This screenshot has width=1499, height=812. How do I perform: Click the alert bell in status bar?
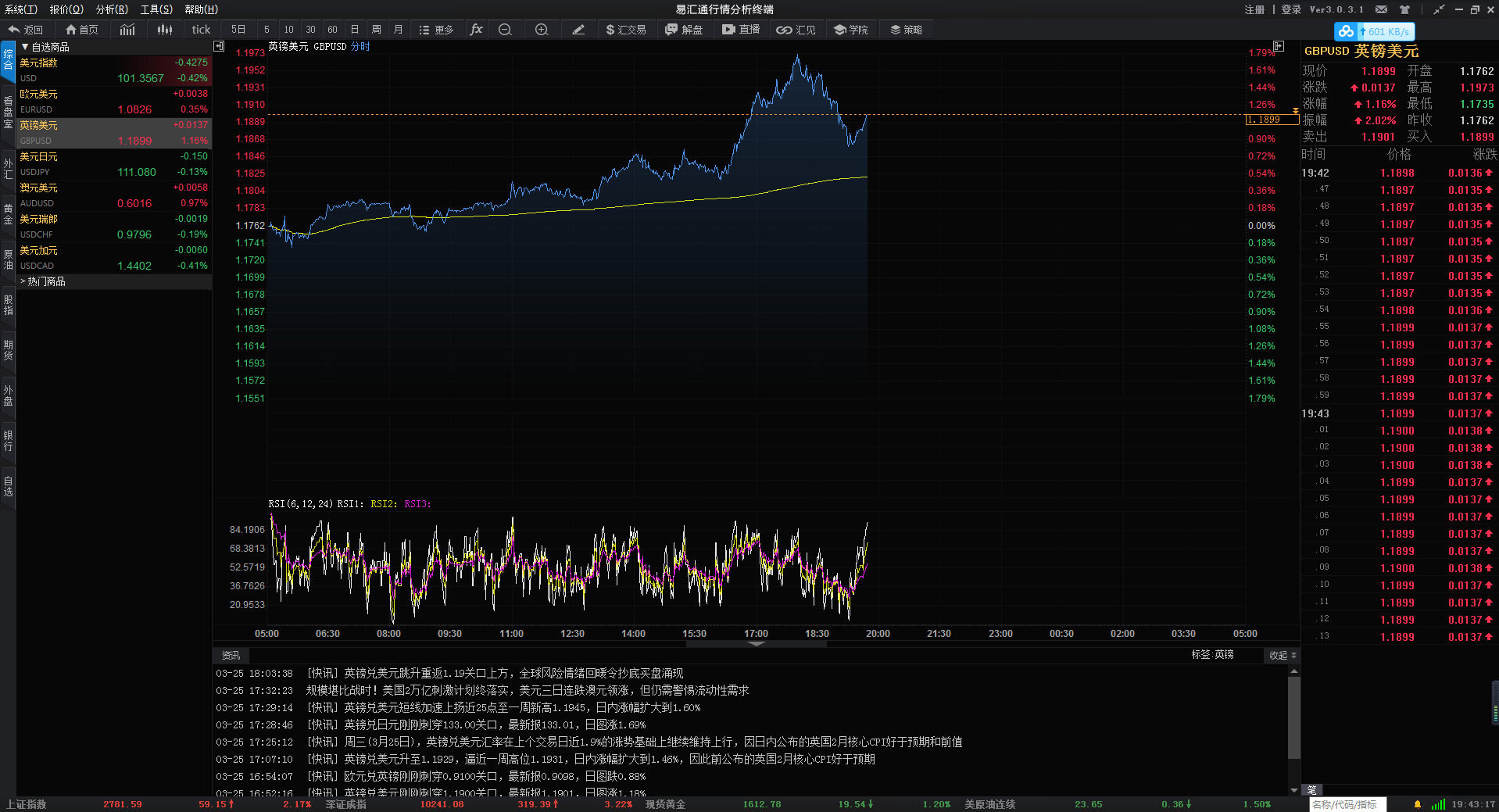1417,804
